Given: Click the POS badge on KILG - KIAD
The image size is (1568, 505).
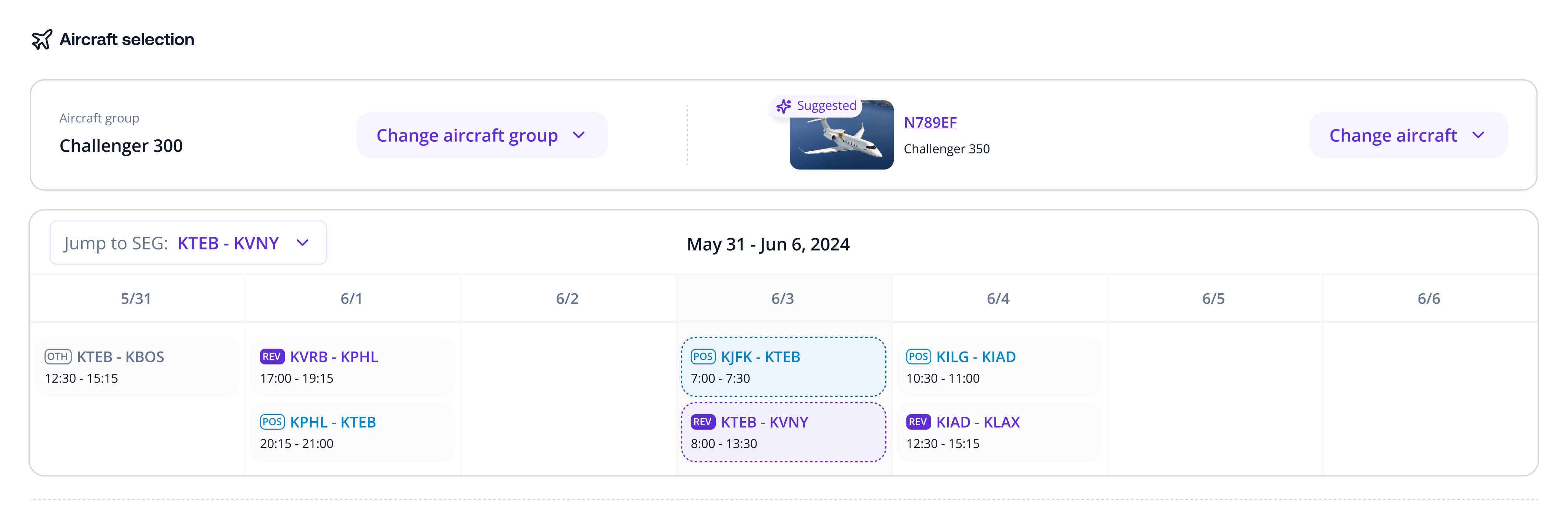Looking at the screenshot, I should pos(919,357).
